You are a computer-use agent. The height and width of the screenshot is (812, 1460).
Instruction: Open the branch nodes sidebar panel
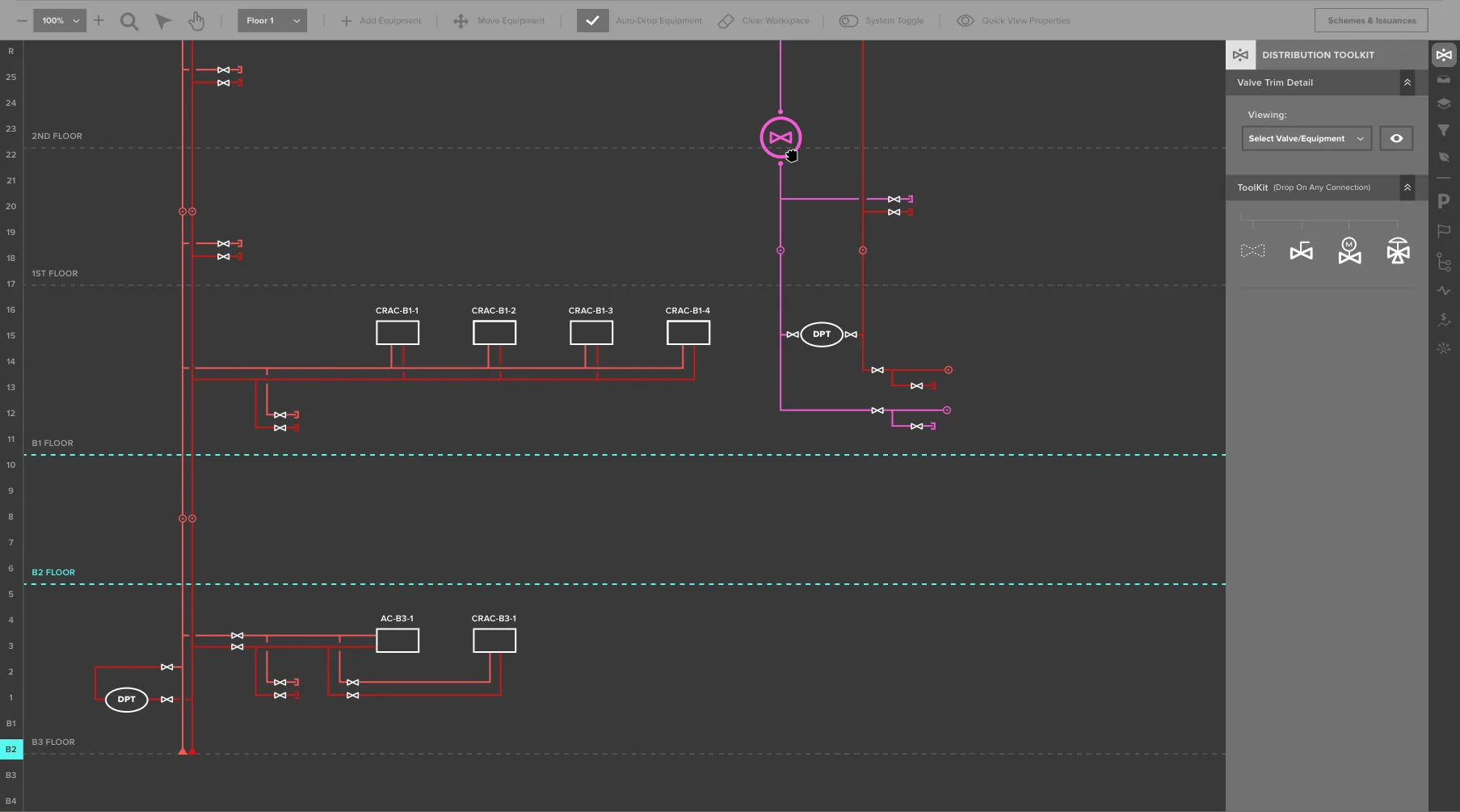coord(1444,262)
